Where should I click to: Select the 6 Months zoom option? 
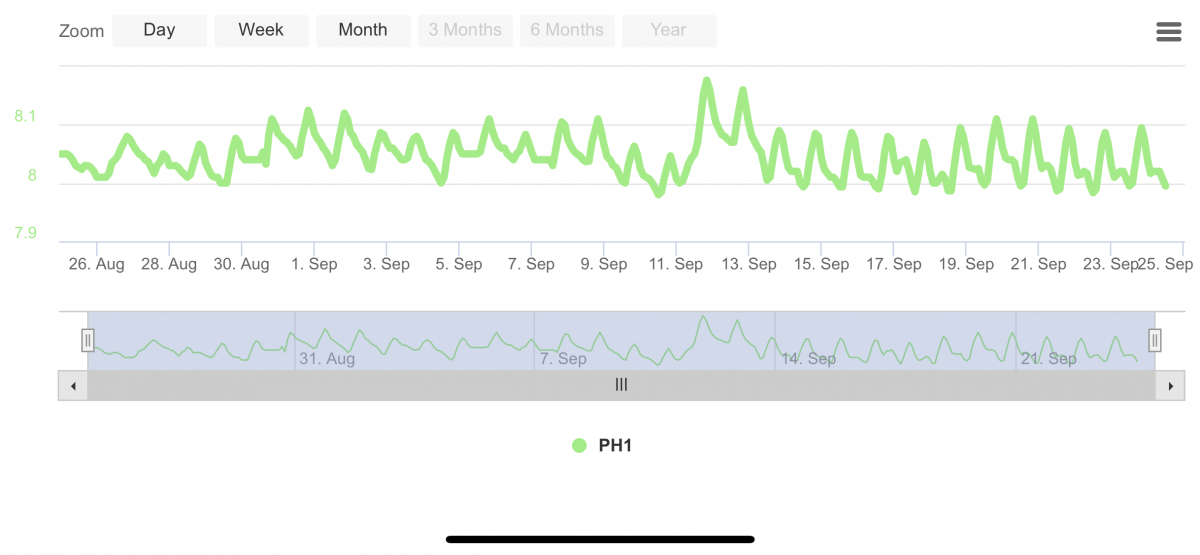click(x=567, y=30)
